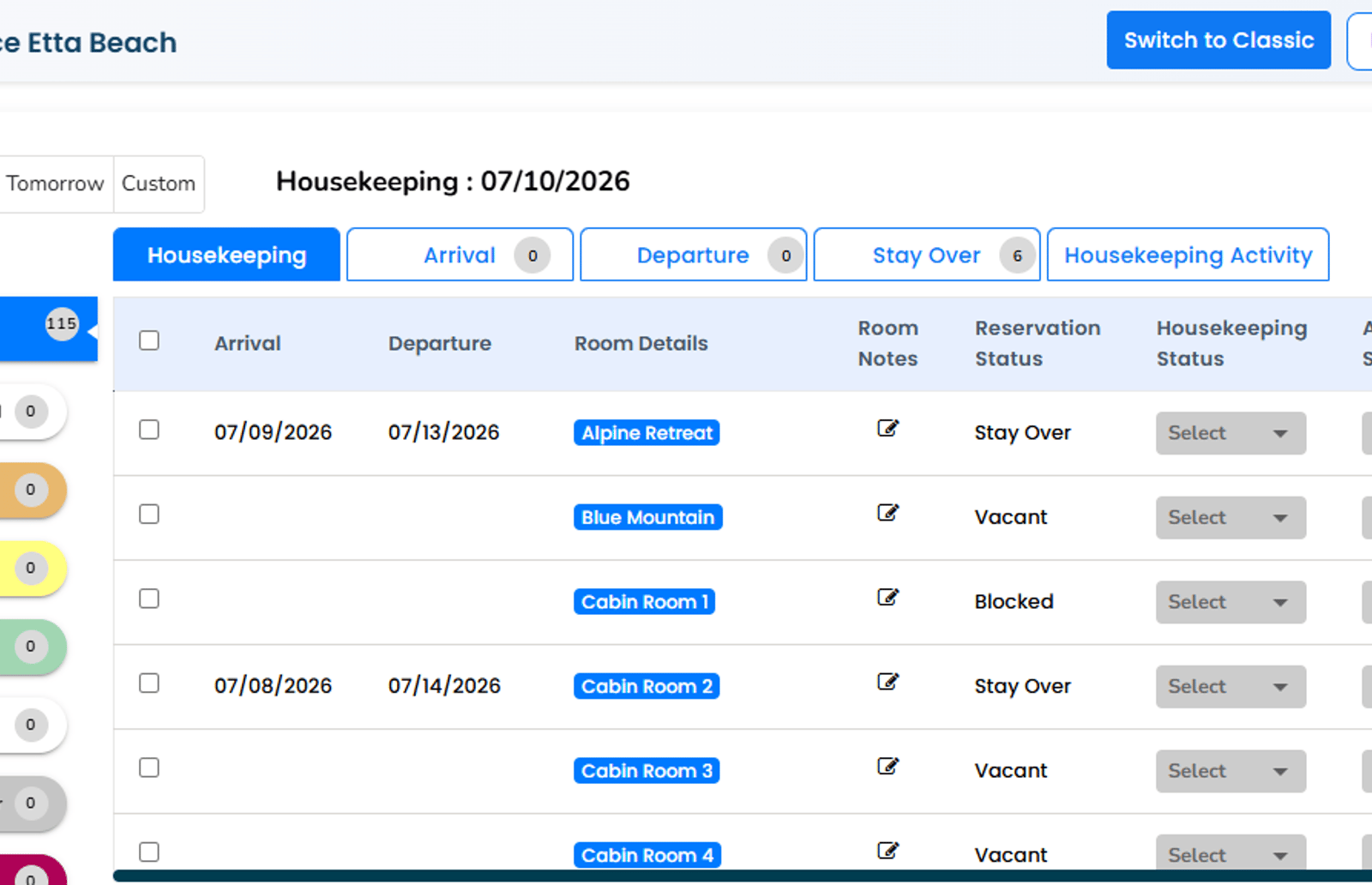1372x885 pixels.
Task: Edit room notes for Blue Mountain
Action: pyautogui.click(x=888, y=513)
